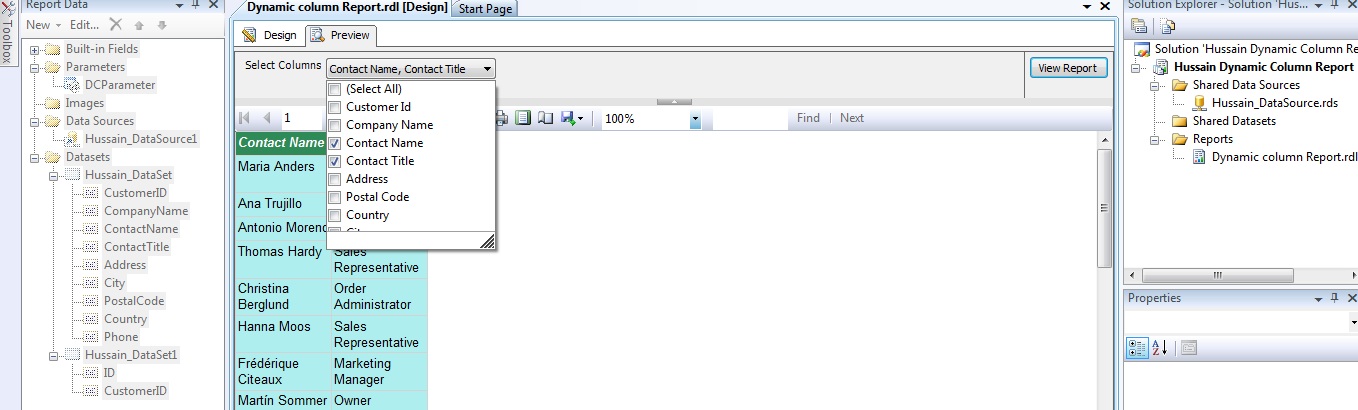The width and height of the screenshot is (1358, 410).
Task: Check the (Select All) checkbox
Action: (335, 89)
